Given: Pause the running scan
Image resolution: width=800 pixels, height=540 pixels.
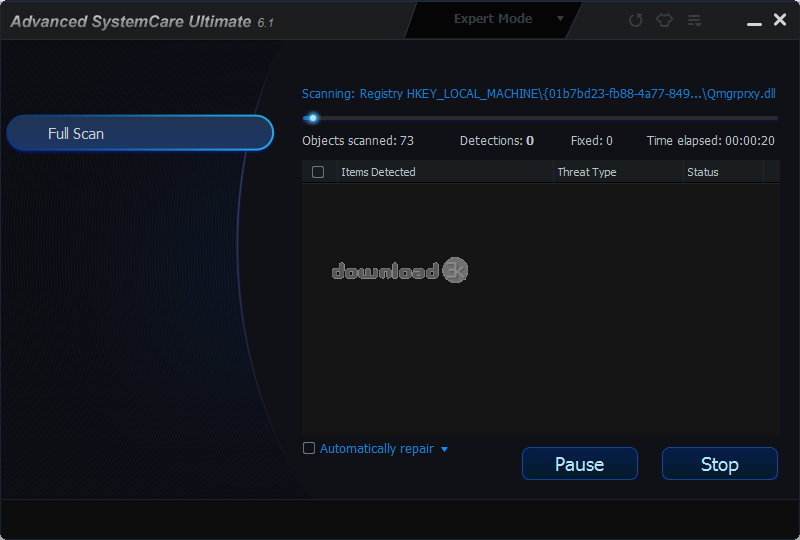Looking at the screenshot, I should coord(580,464).
